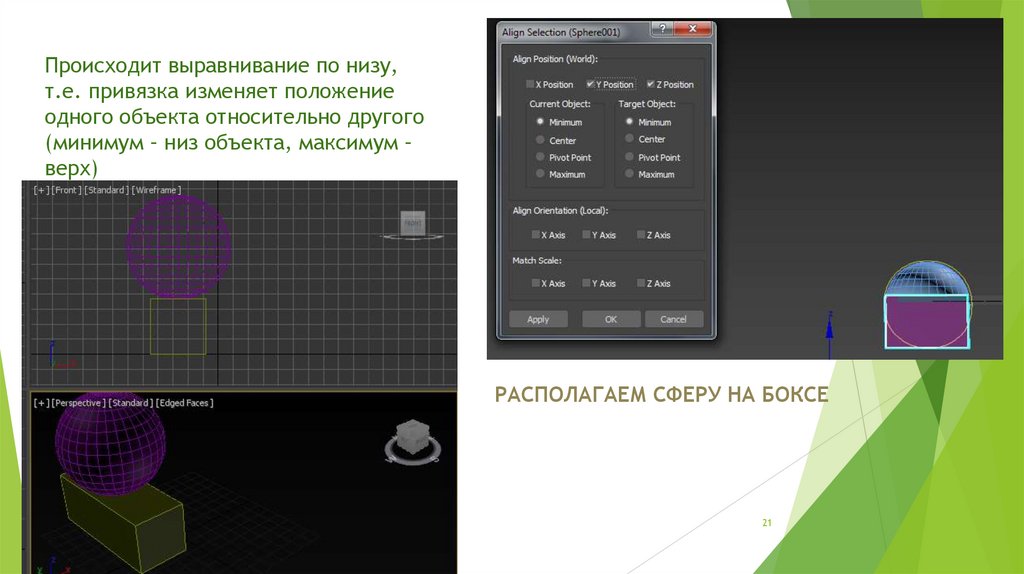1024x574 pixels.
Task: Click the ViewCube in Front viewport
Action: pos(413,223)
